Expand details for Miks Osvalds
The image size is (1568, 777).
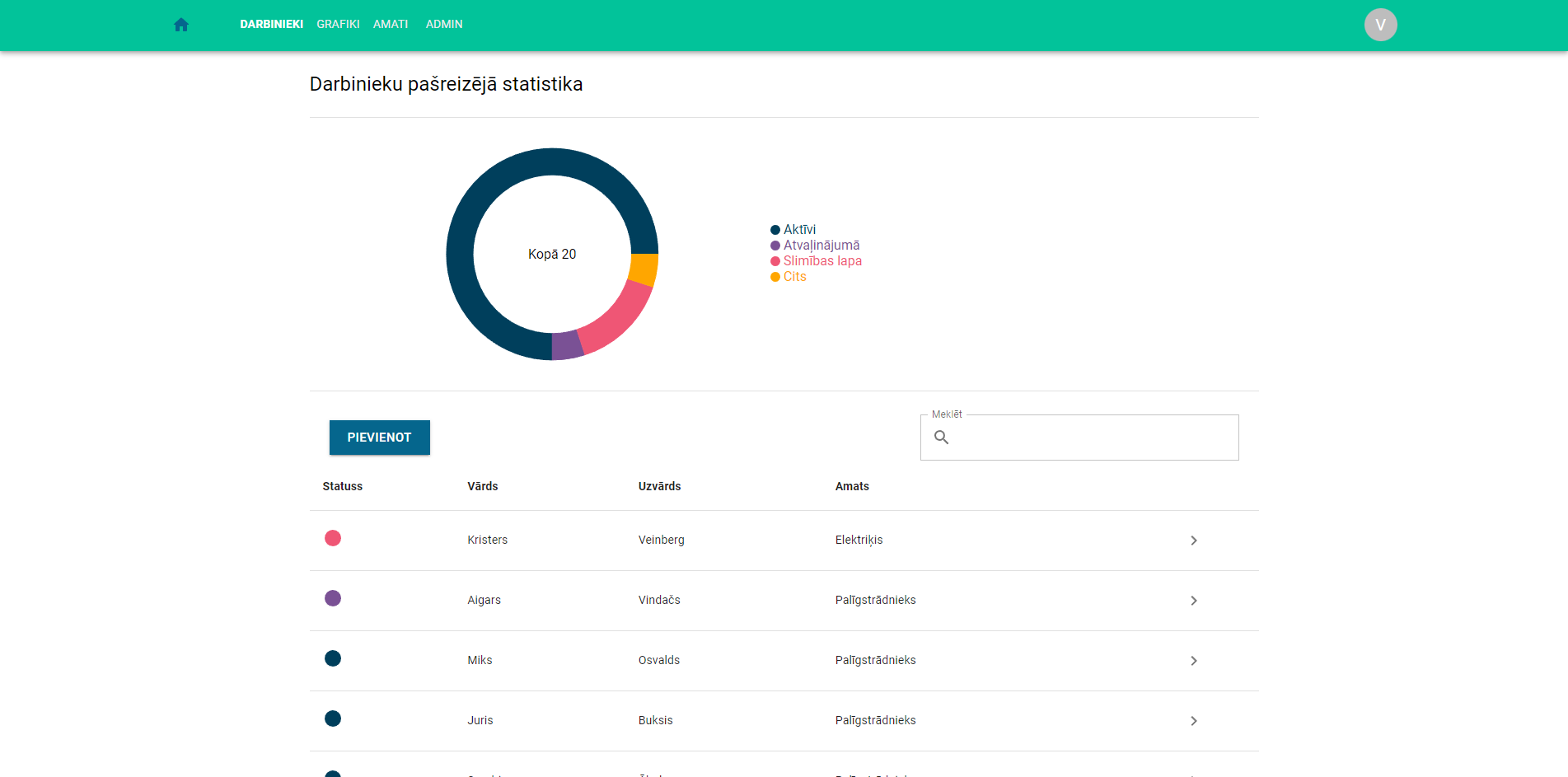(1193, 660)
